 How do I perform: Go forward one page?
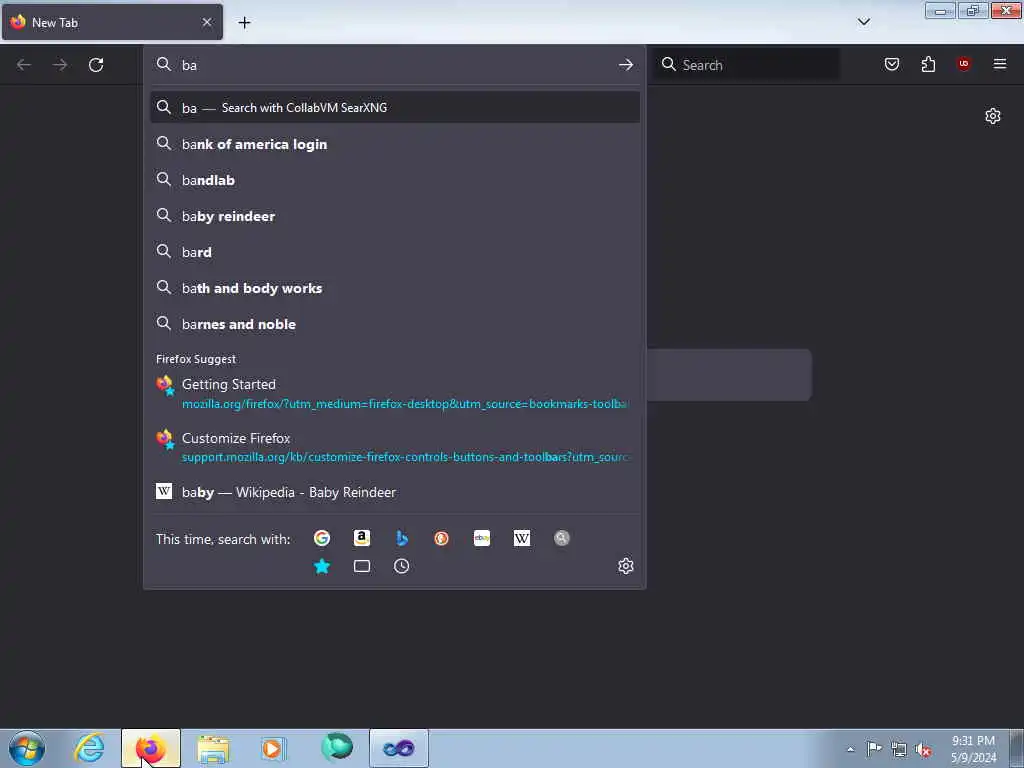point(60,65)
